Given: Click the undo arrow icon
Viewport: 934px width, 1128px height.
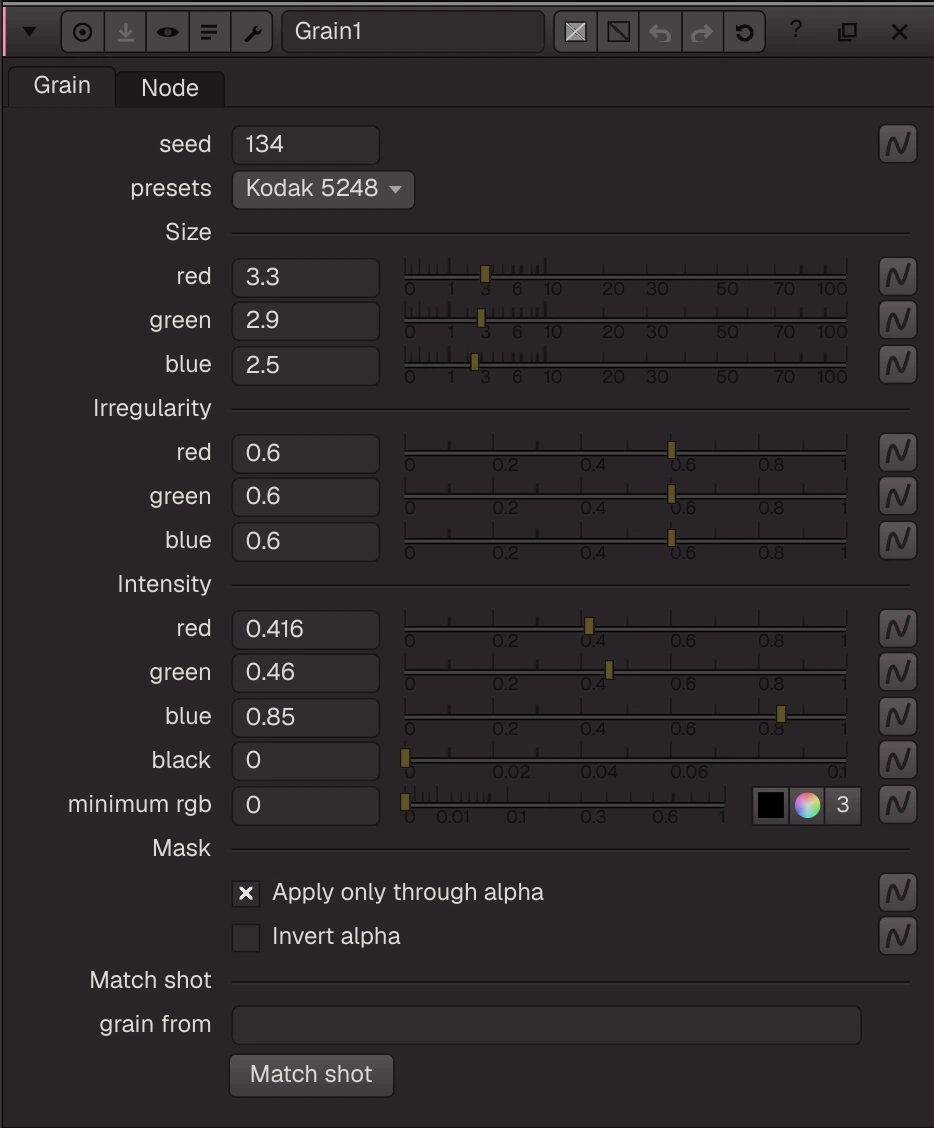Looking at the screenshot, I should (x=660, y=32).
